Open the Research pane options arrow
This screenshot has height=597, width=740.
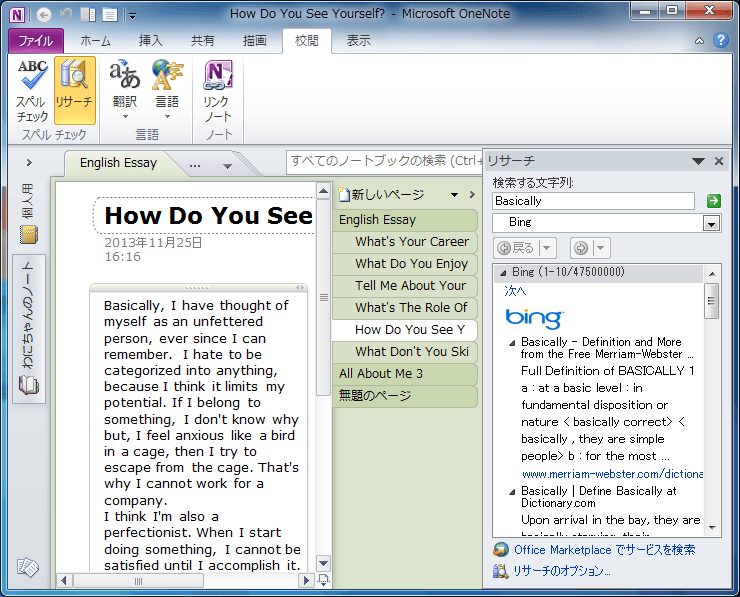coord(698,161)
